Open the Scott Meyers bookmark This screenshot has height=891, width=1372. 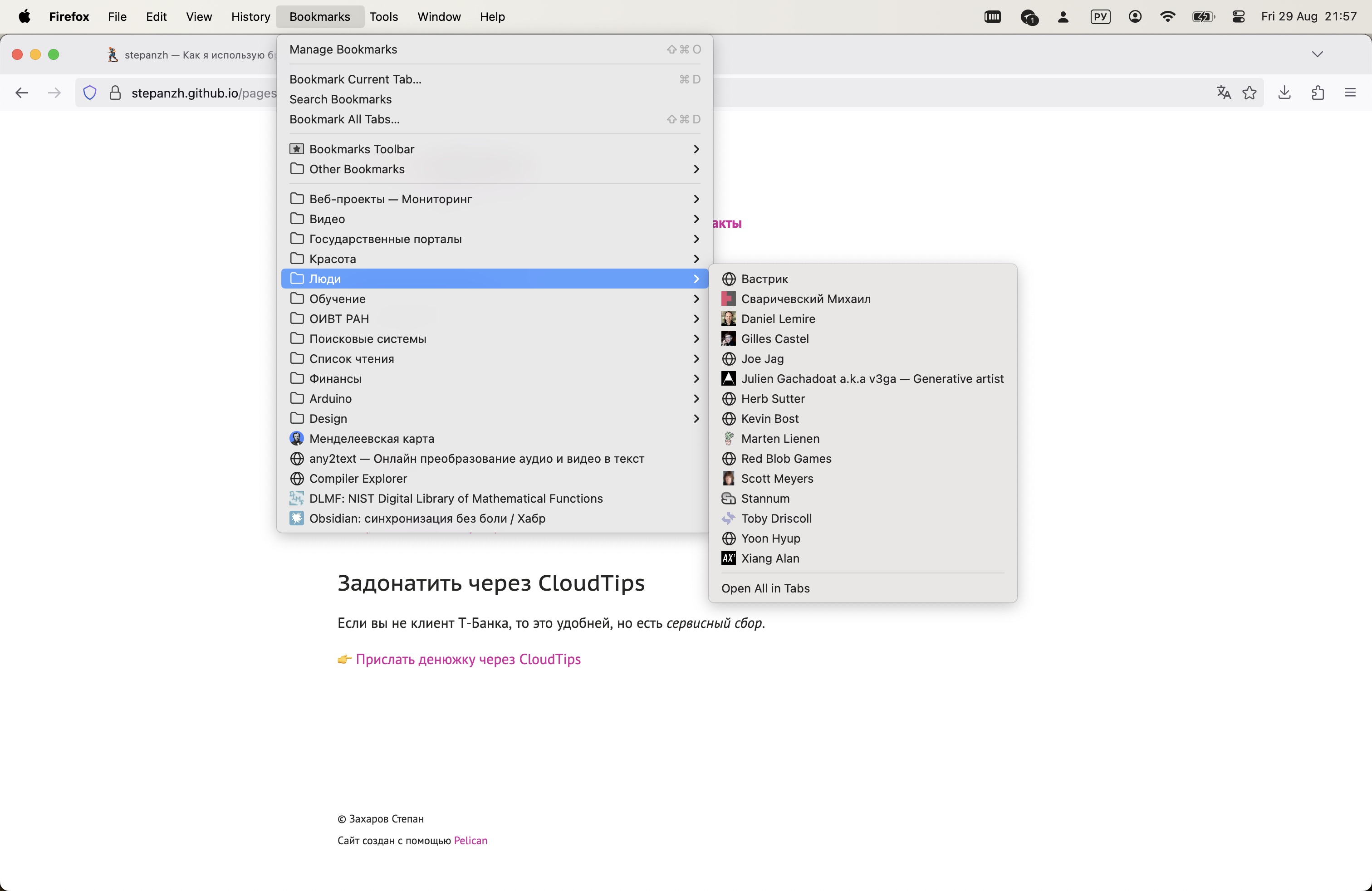(x=862, y=478)
